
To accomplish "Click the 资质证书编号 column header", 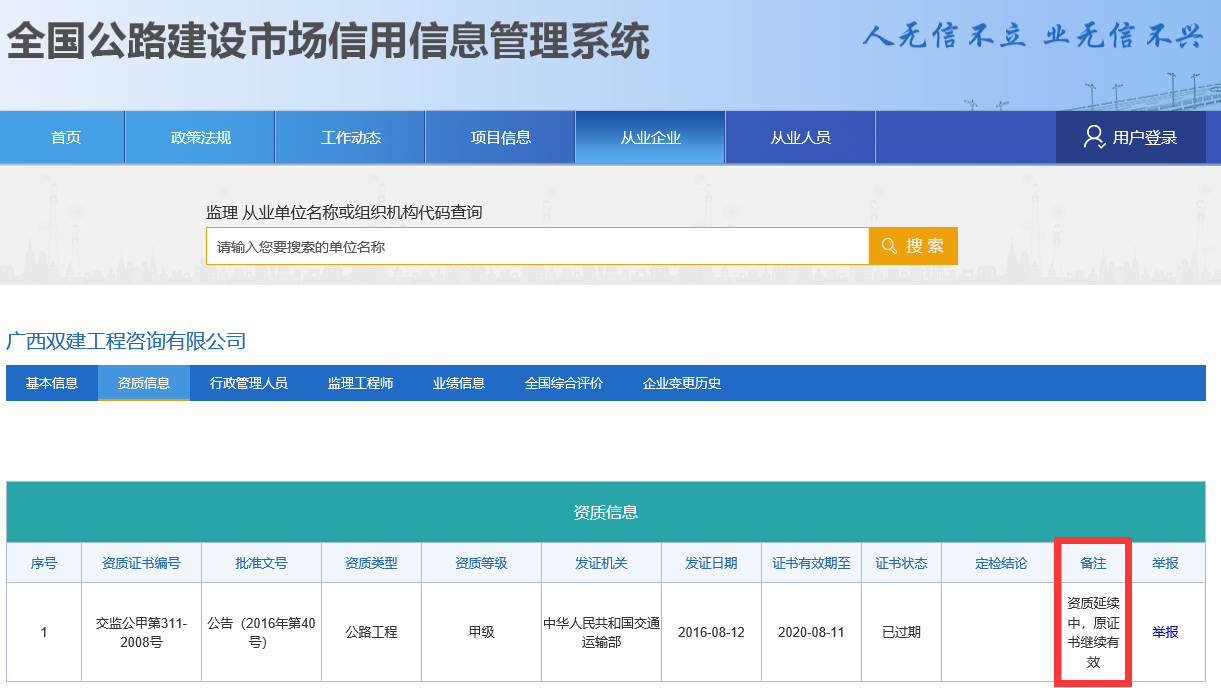I will pyautogui.click(x=141, y=563).
